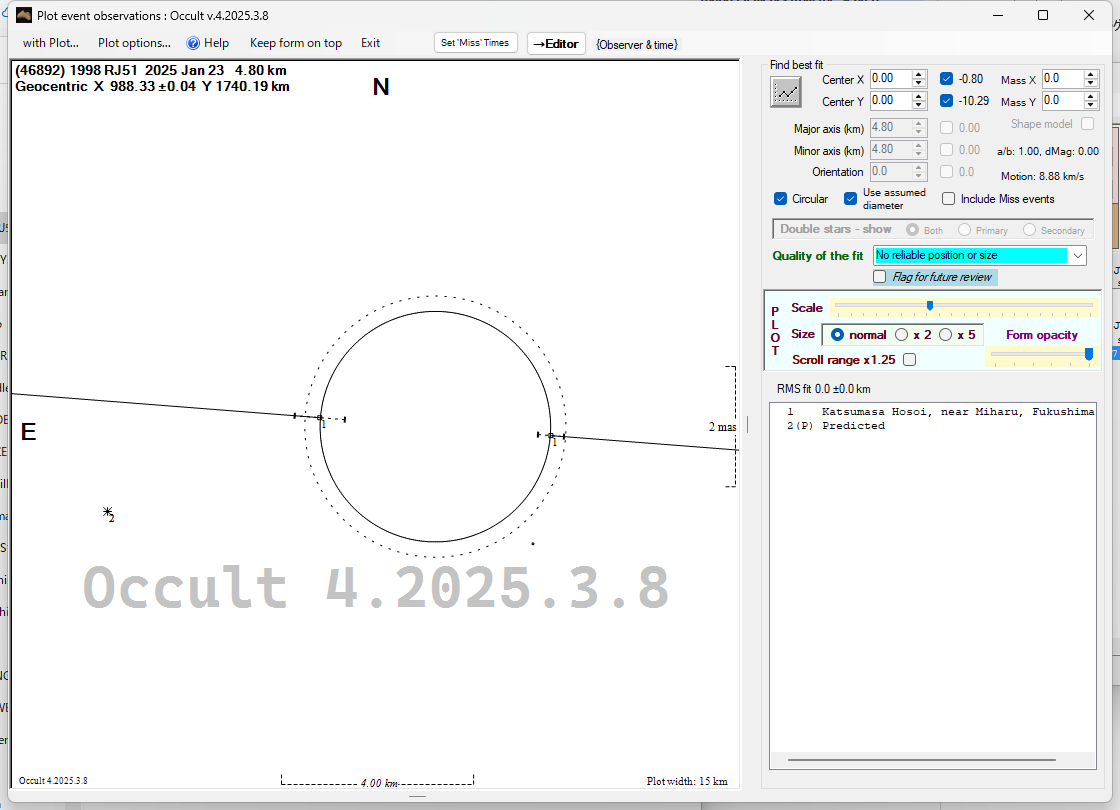The image size is (1120, 810).
Task: Click the Occult app icon in title bar
Action: (x=24, y=15)
